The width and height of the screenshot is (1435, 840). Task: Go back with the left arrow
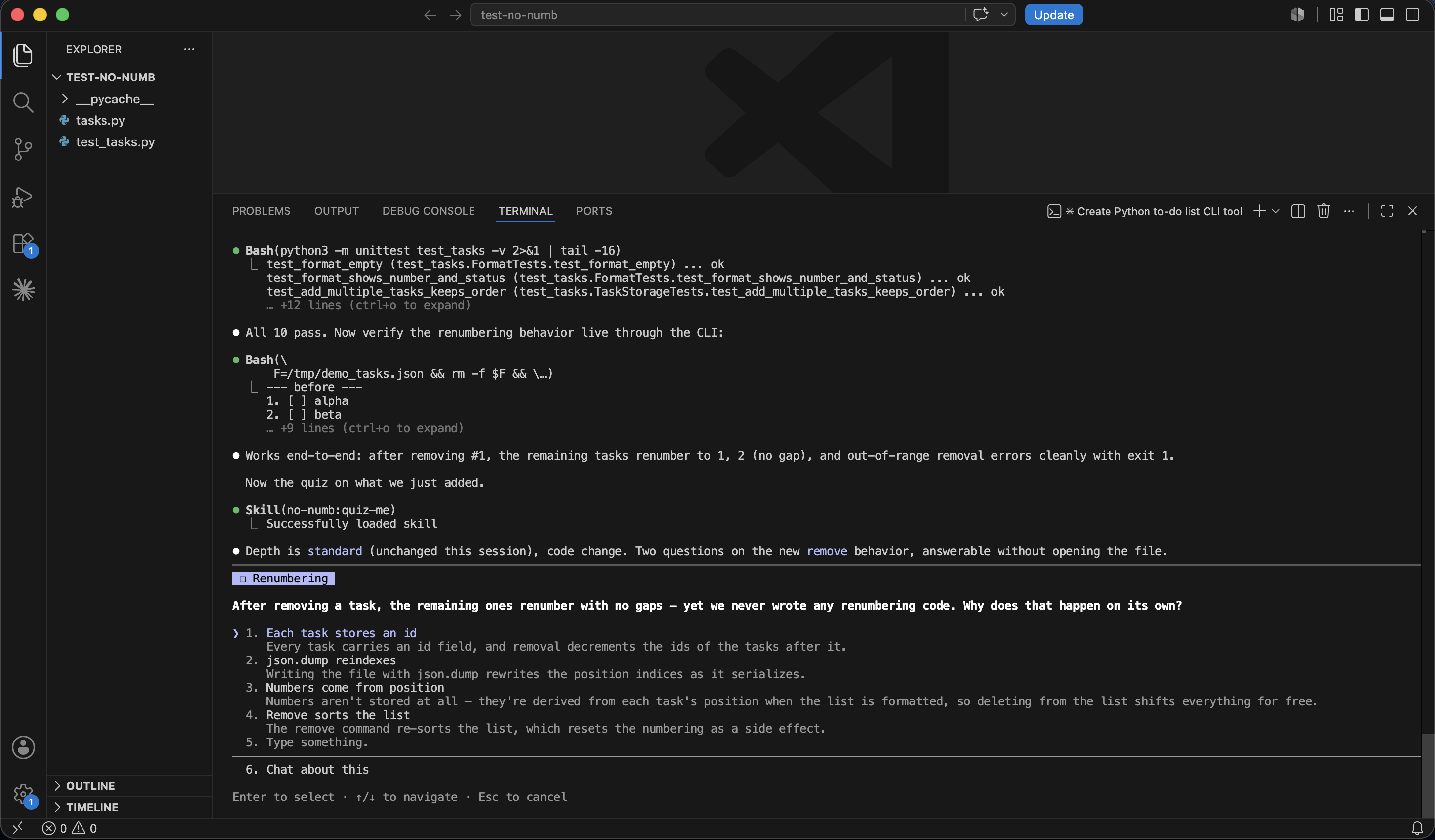coord(430,15)
